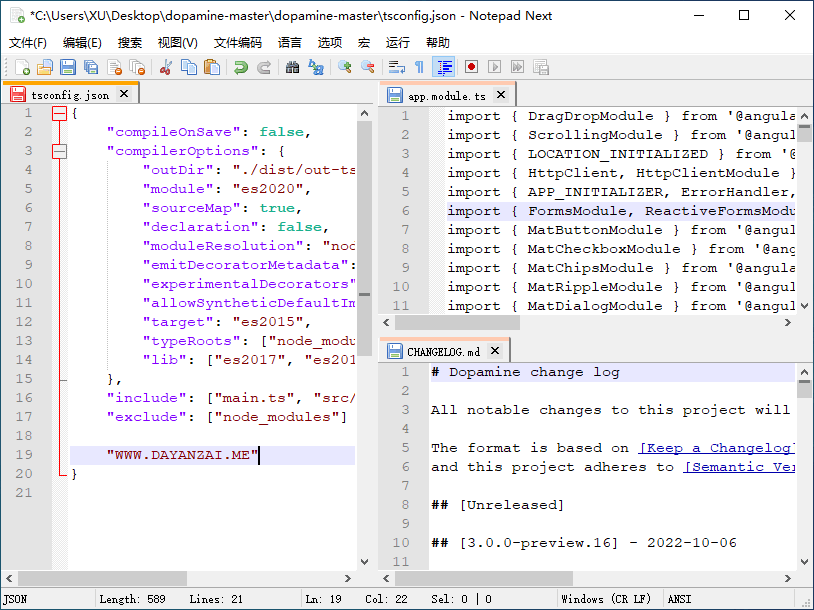Screen dimensions: 814x610
Task: Click the Save file icon
Action: click(68, 67)
